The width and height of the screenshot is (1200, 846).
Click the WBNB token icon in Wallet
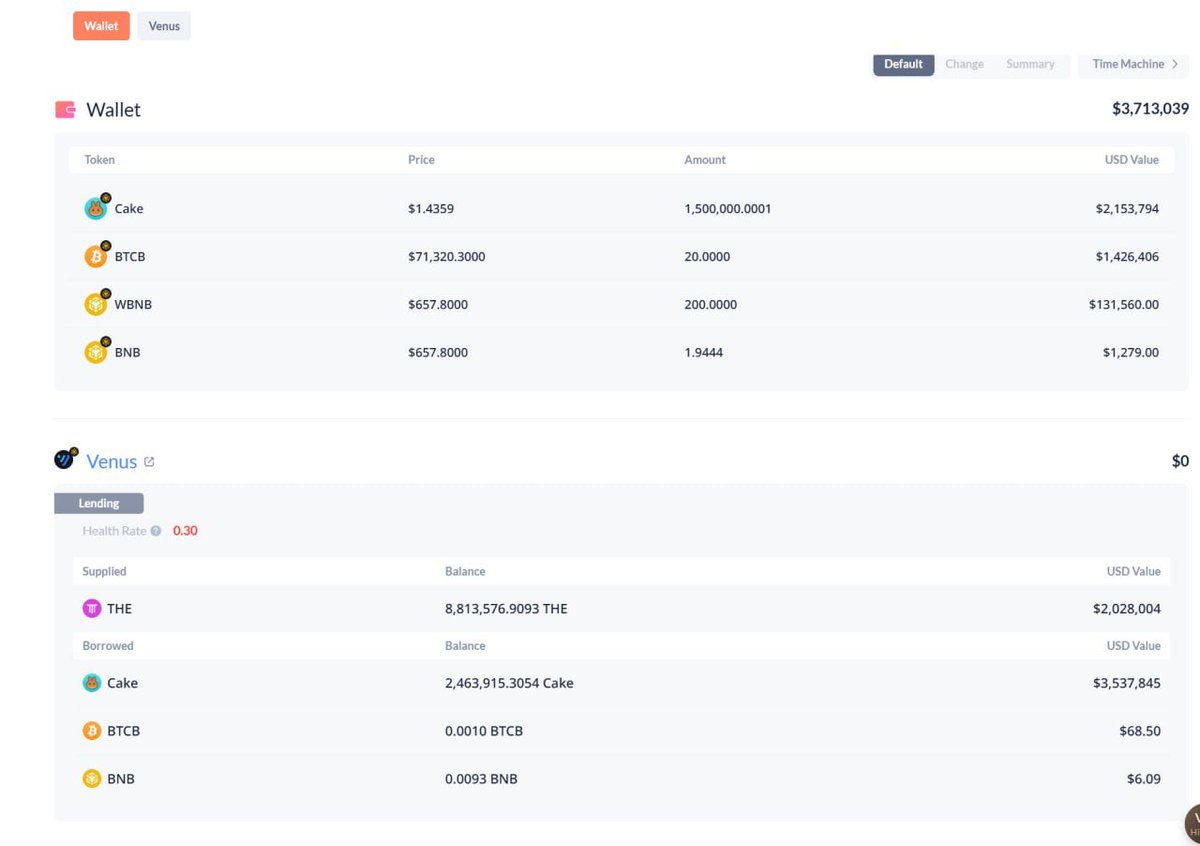95,305
